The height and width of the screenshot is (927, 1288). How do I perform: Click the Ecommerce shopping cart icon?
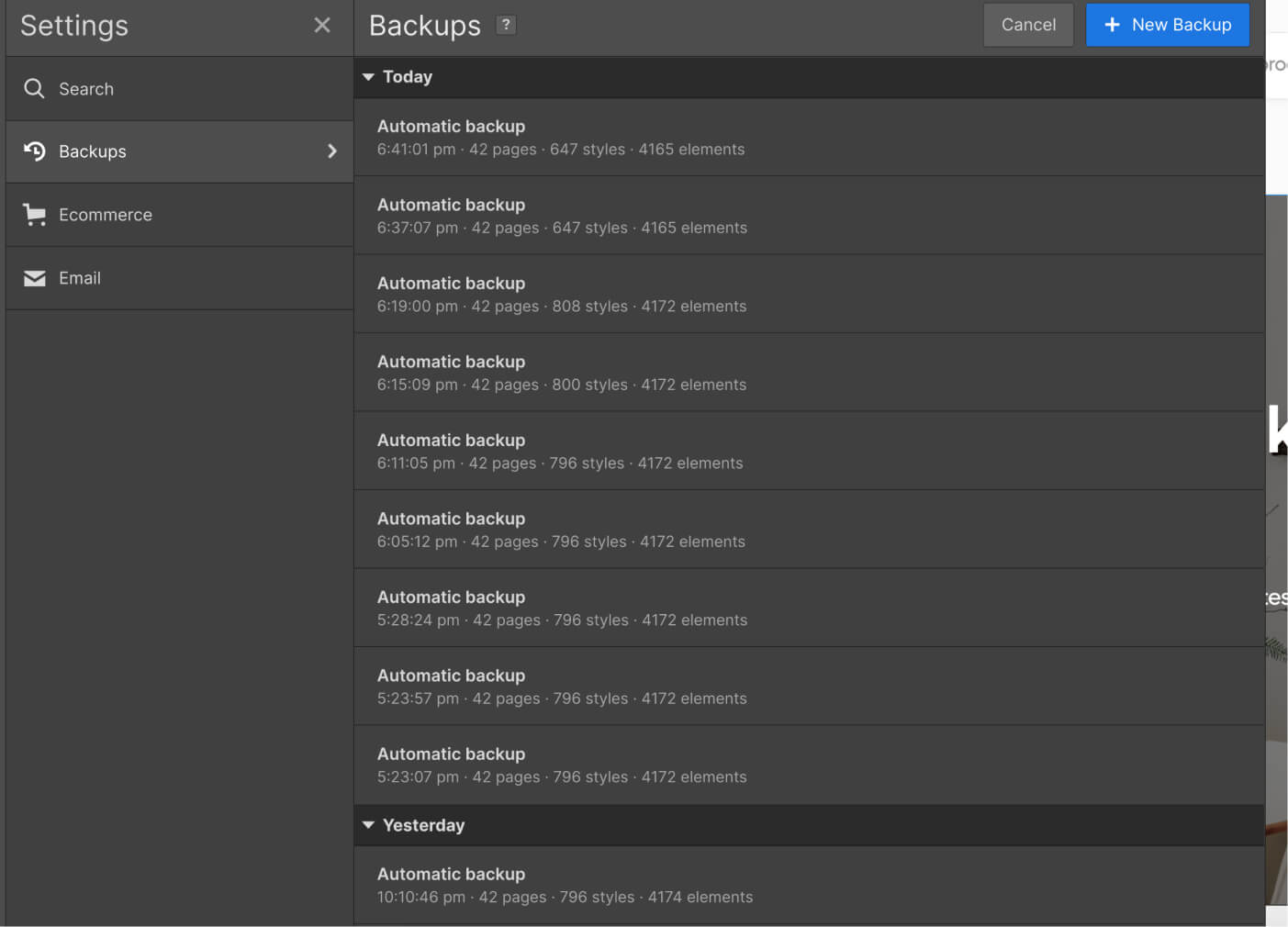(x=34, y=214)
